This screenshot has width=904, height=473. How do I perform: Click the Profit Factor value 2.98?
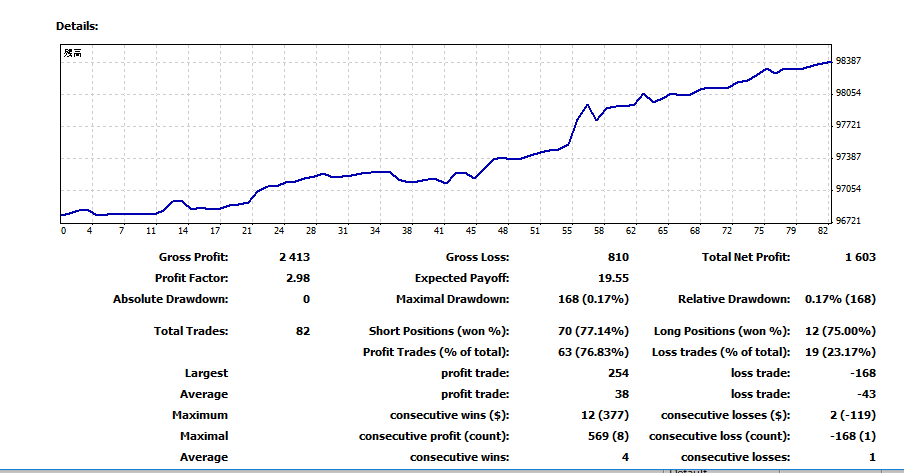(x=298, y=278)
